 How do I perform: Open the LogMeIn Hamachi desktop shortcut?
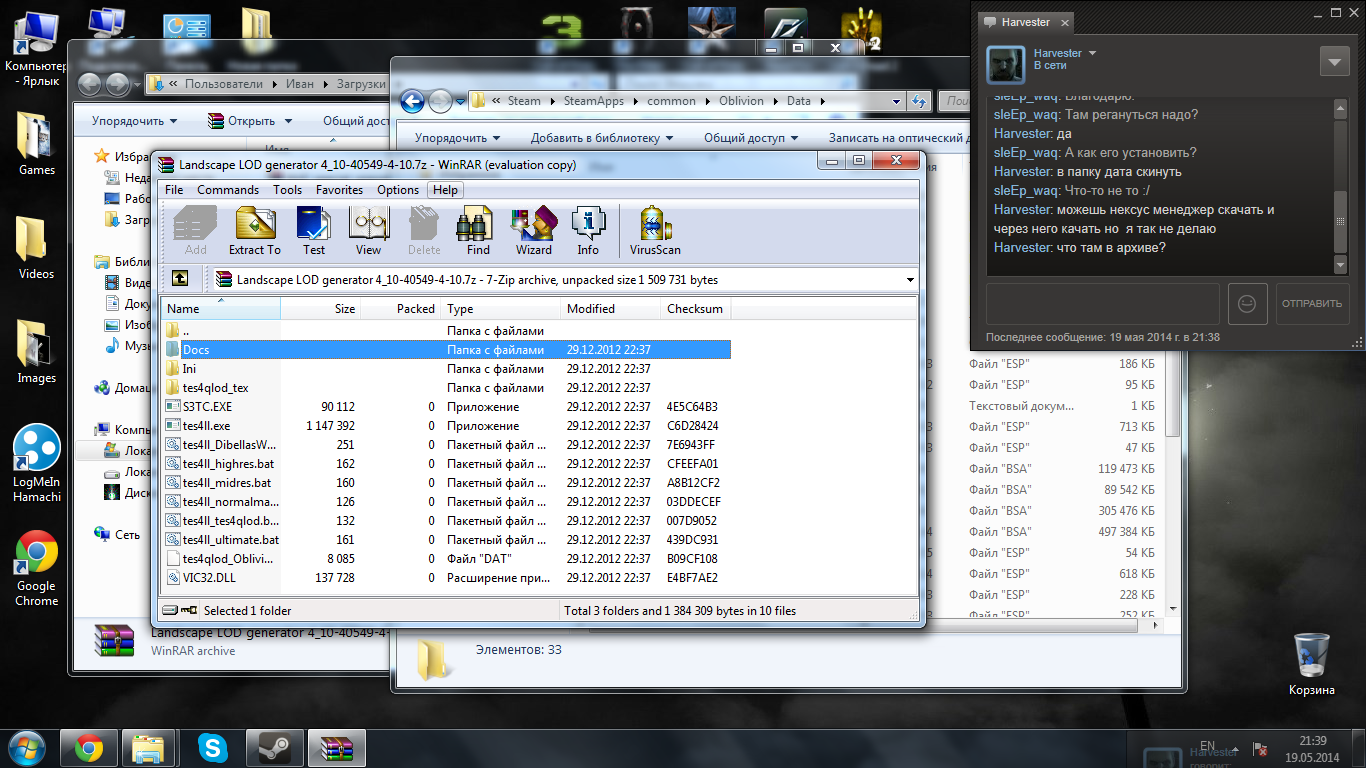pyautogui.click(x=37, y=464)
